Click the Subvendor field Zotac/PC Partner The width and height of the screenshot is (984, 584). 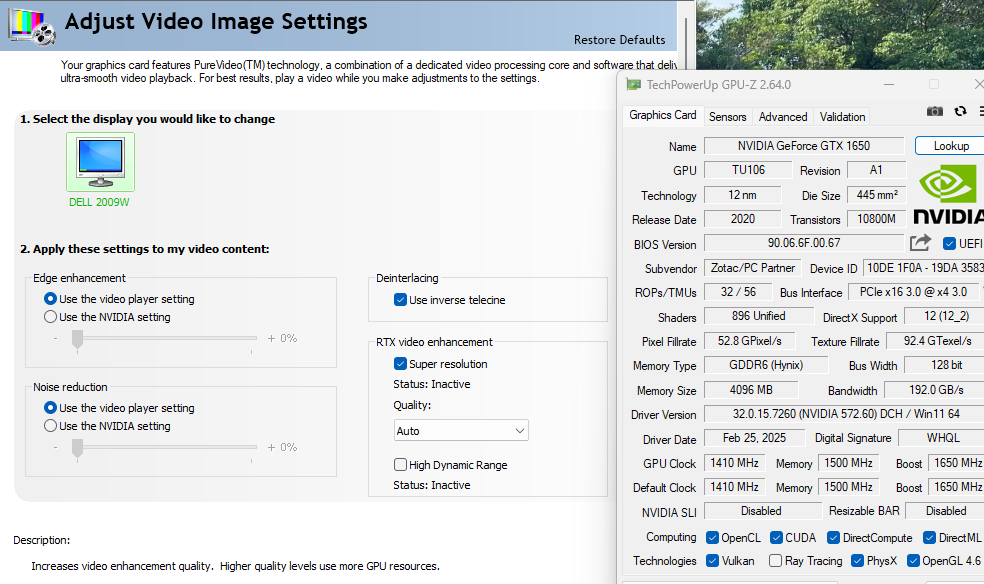752,268
